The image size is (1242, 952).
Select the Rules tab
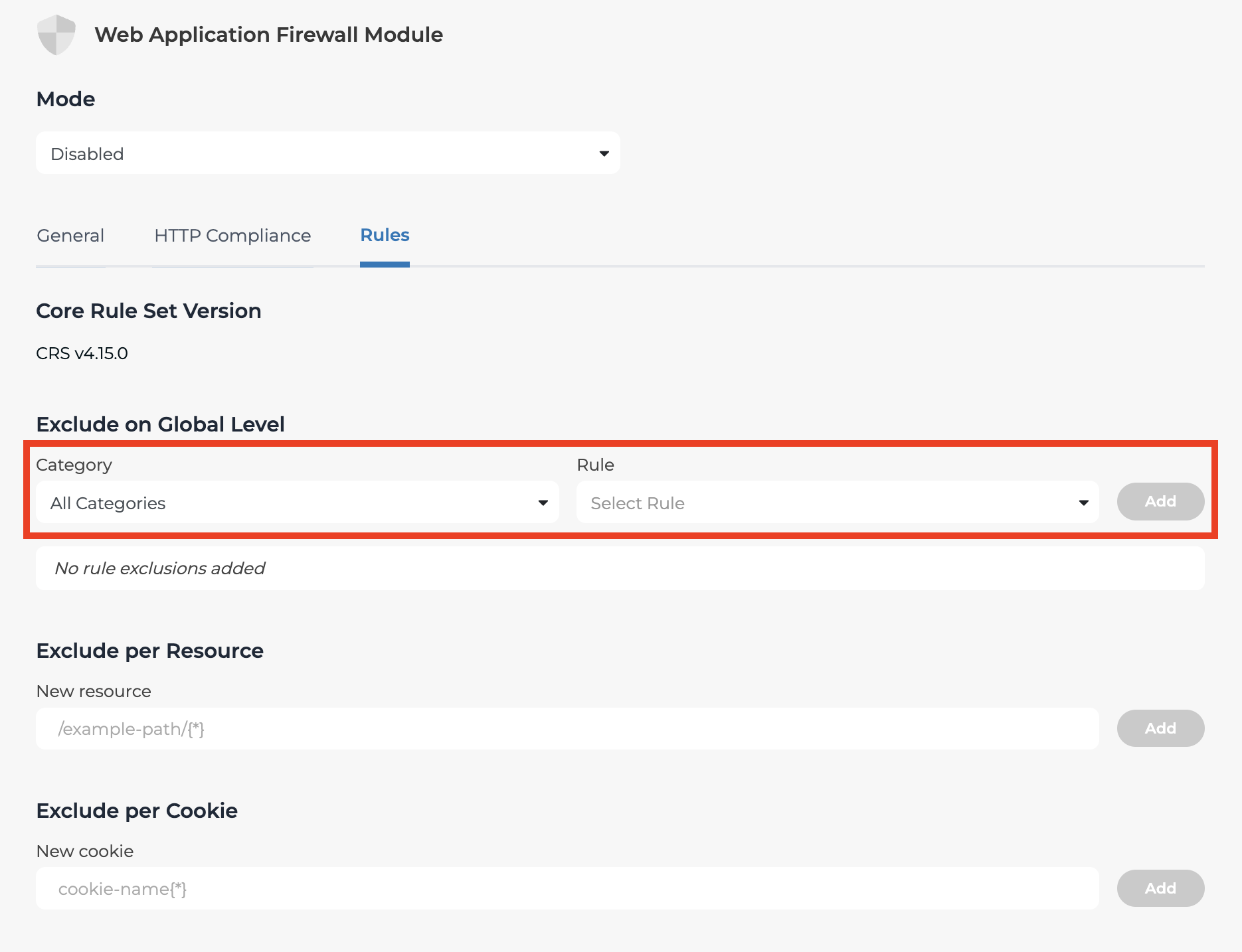click(x=385, y=235)
